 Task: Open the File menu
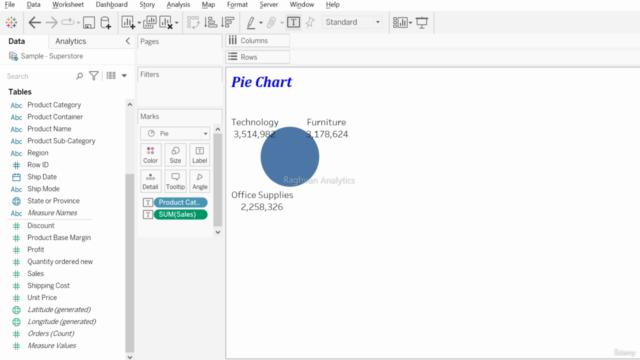coord(10,4)
